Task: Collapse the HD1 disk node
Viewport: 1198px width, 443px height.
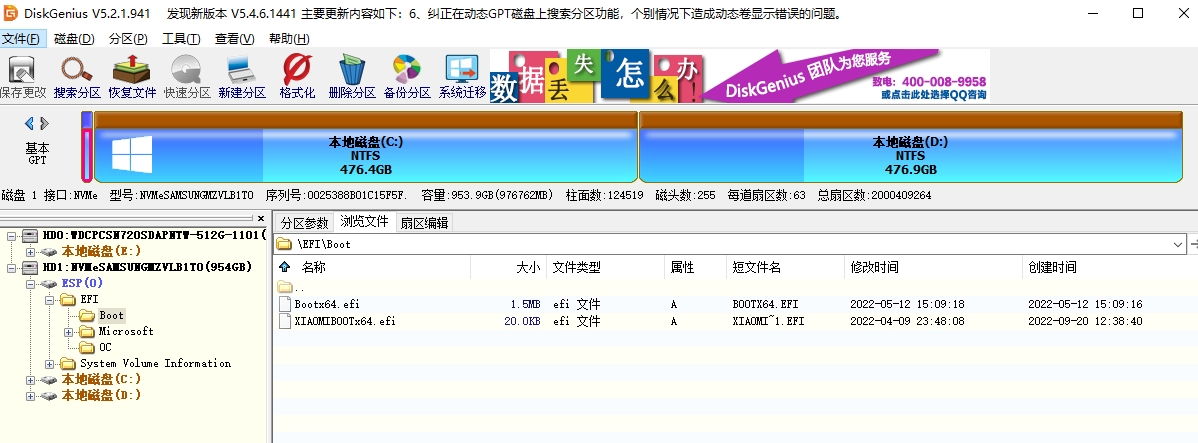Action: click(11, 267)
